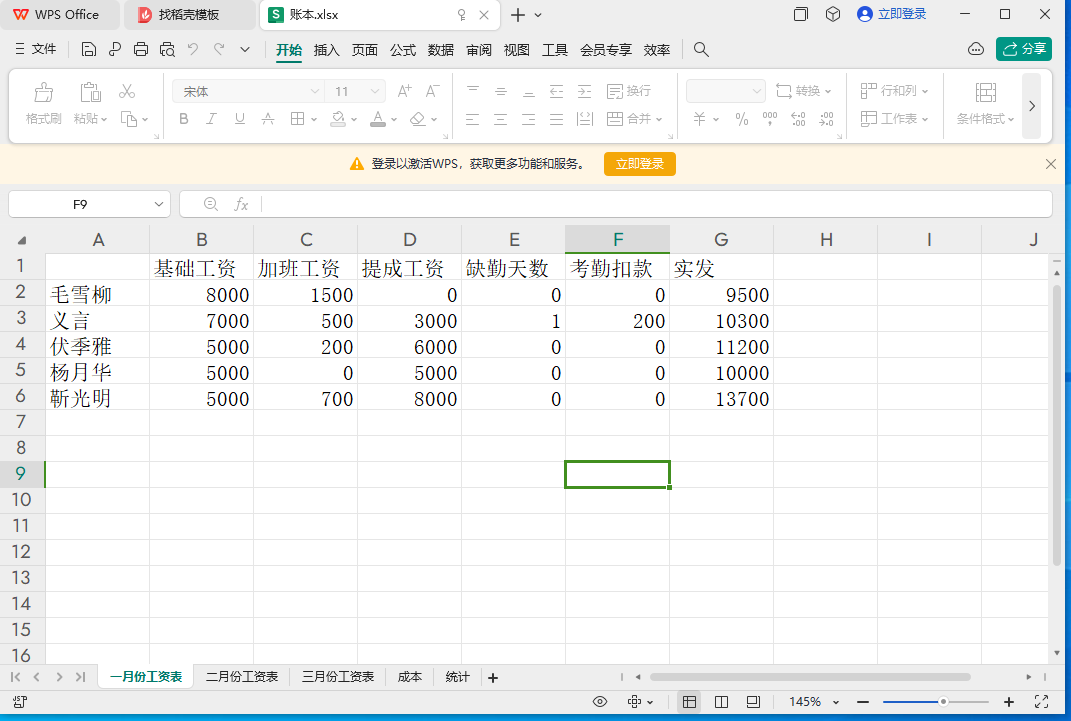Expand the borders dropdown arrow
Viewport: 1071px width, 721px height.
314,119
